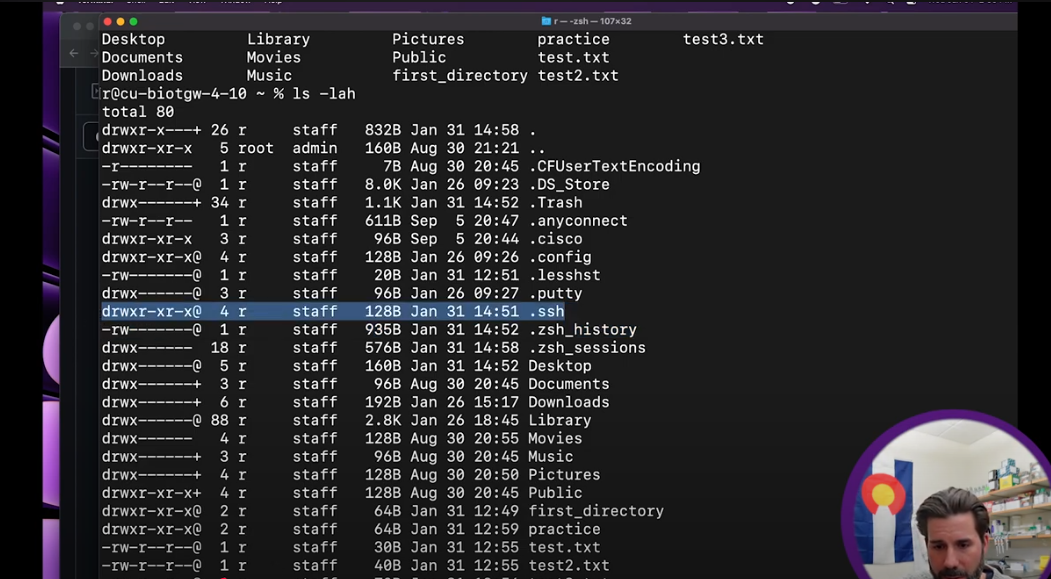Click the title text "r — -zsh — 107×32"
The height and width of the screenshot is (579, 1051).
click(593, 21)
